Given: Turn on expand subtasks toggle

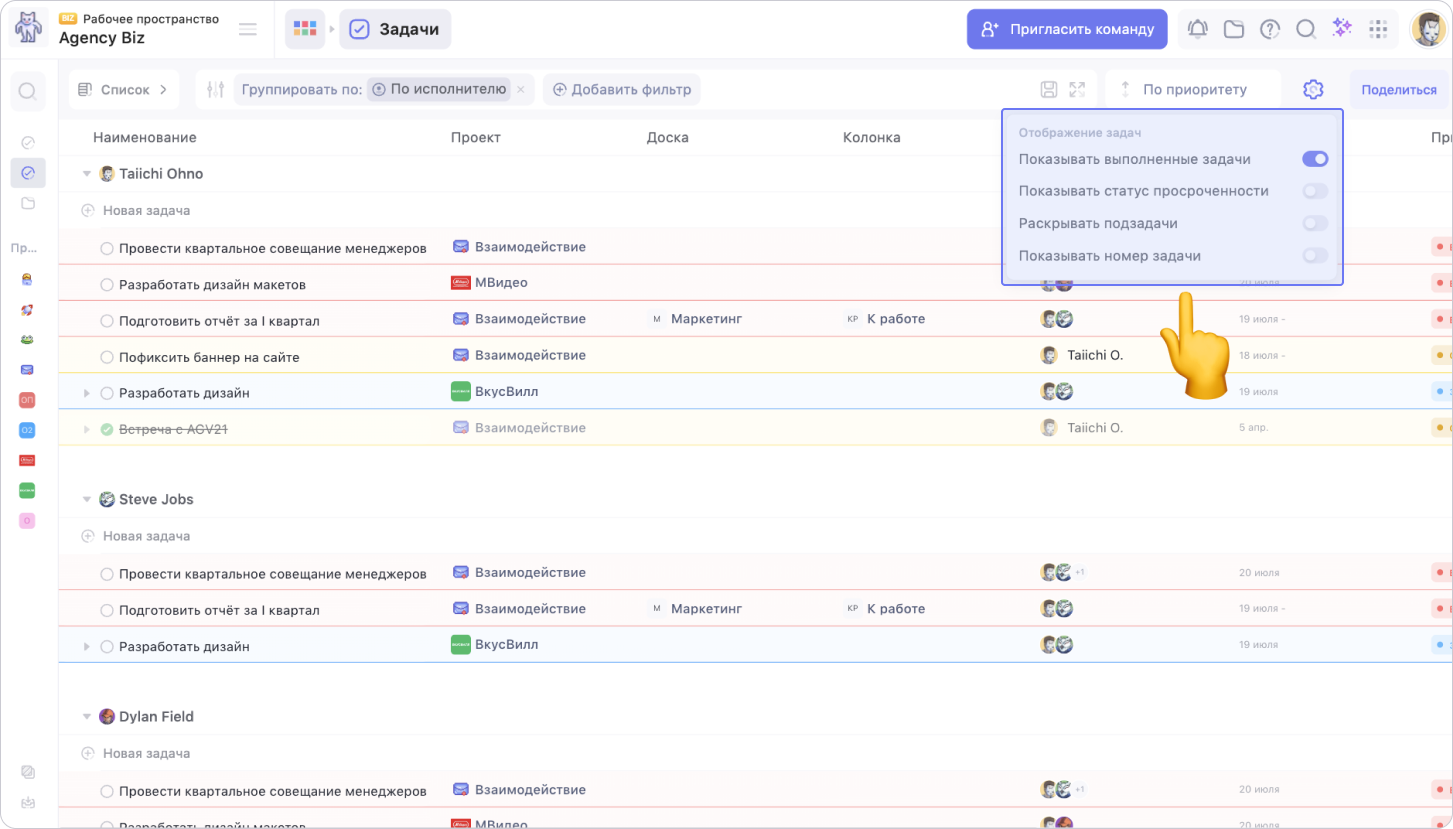Looking at the screenshot, I should point(1314,223).
